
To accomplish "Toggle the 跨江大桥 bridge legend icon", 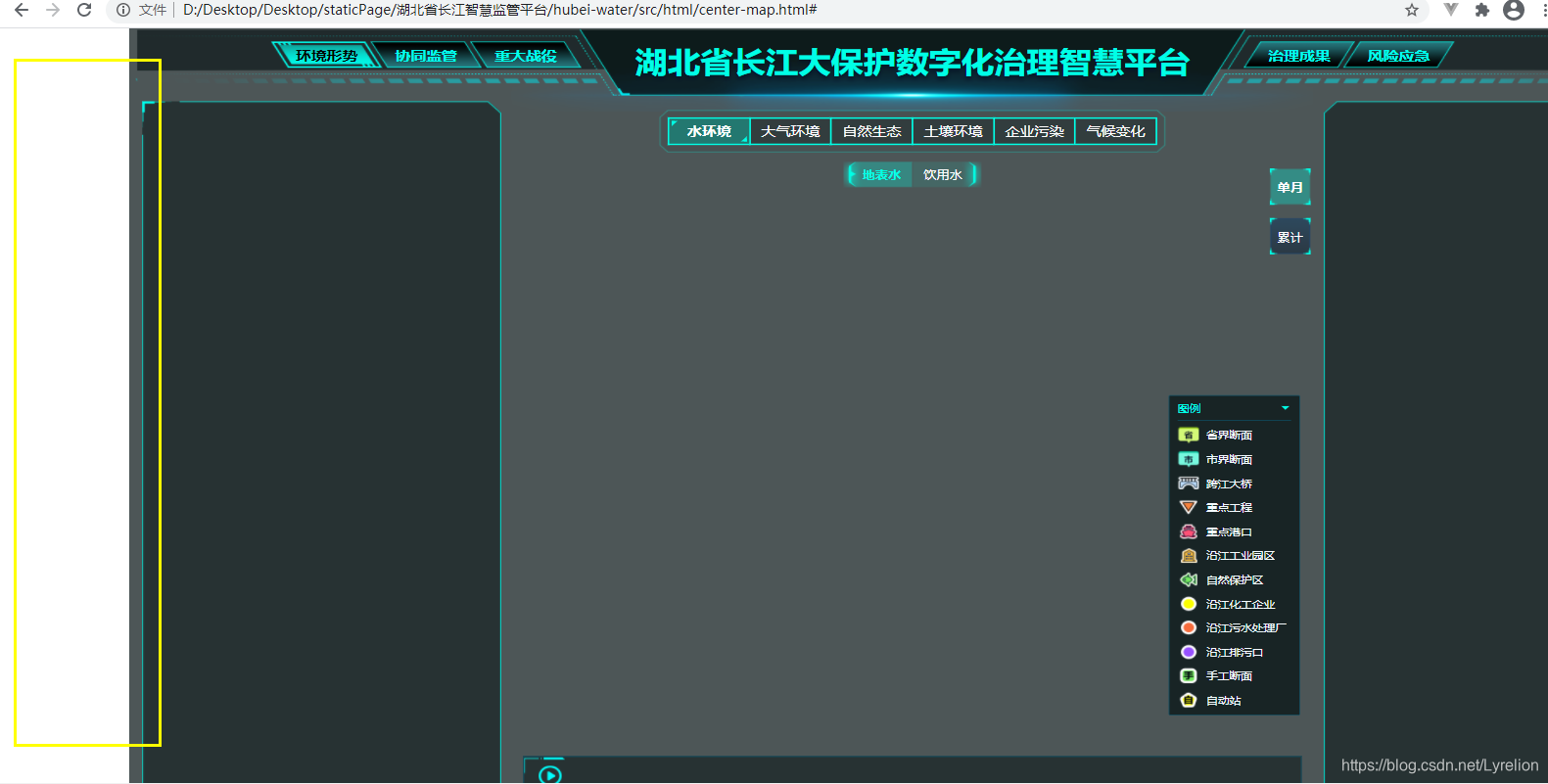I will point(1188,484).
